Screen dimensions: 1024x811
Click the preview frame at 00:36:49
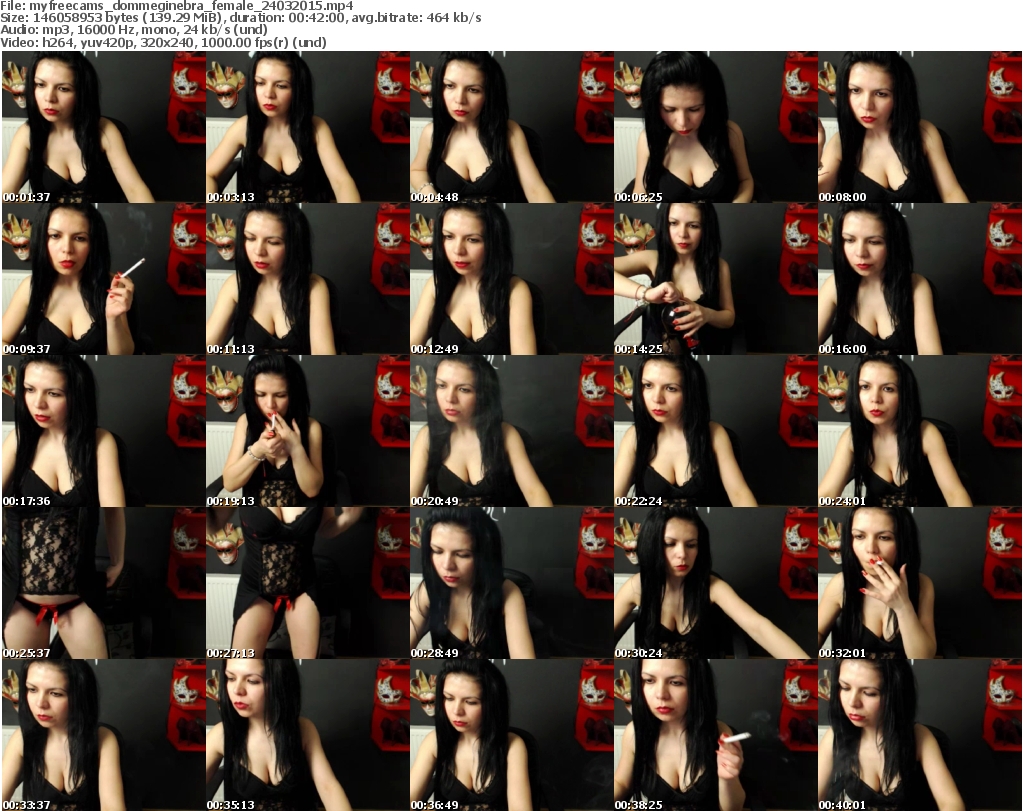512,735
